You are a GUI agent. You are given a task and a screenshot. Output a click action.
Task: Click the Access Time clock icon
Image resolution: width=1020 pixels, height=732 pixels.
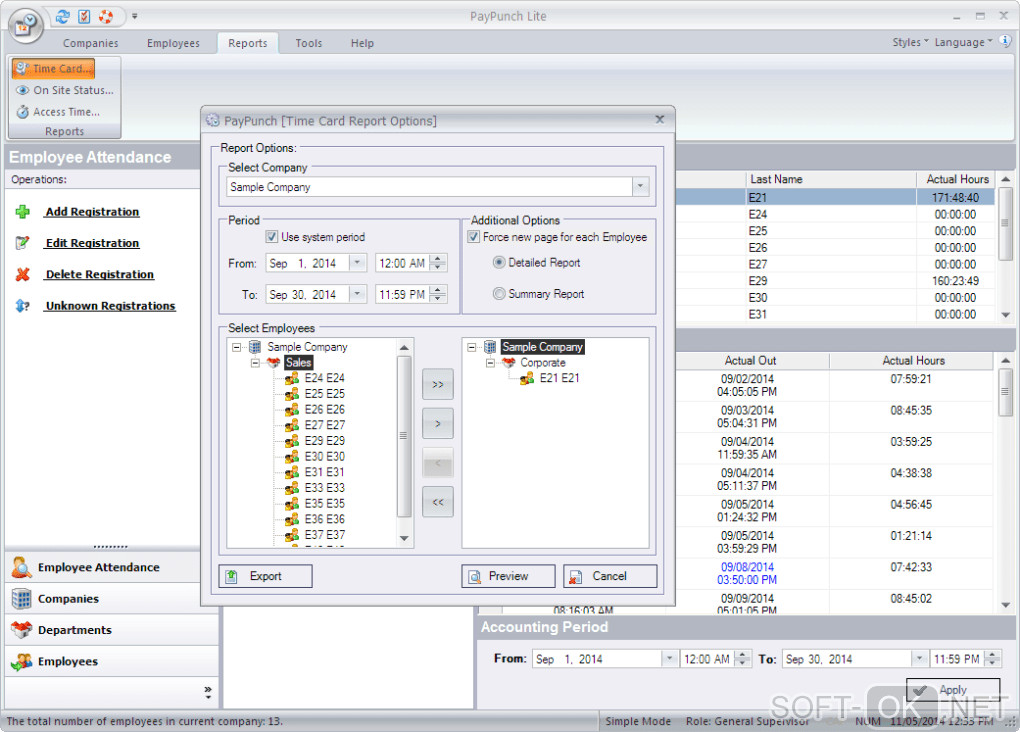(x=22, y=112)
